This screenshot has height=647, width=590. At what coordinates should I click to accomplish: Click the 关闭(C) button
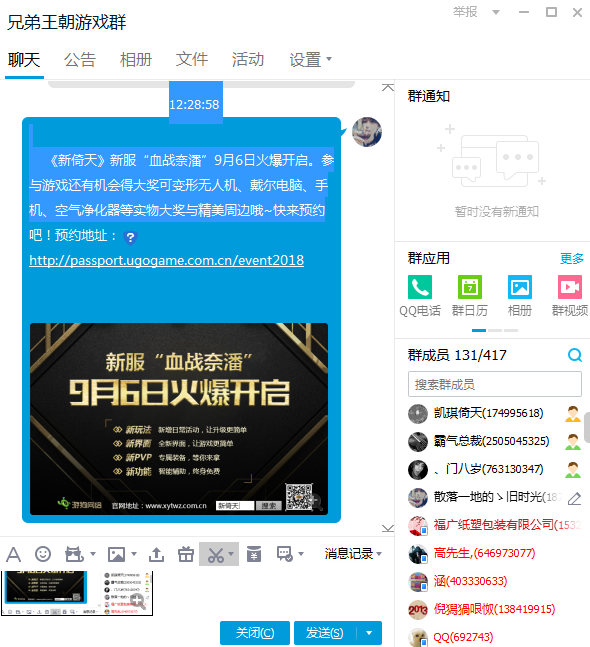click(255, 633)
